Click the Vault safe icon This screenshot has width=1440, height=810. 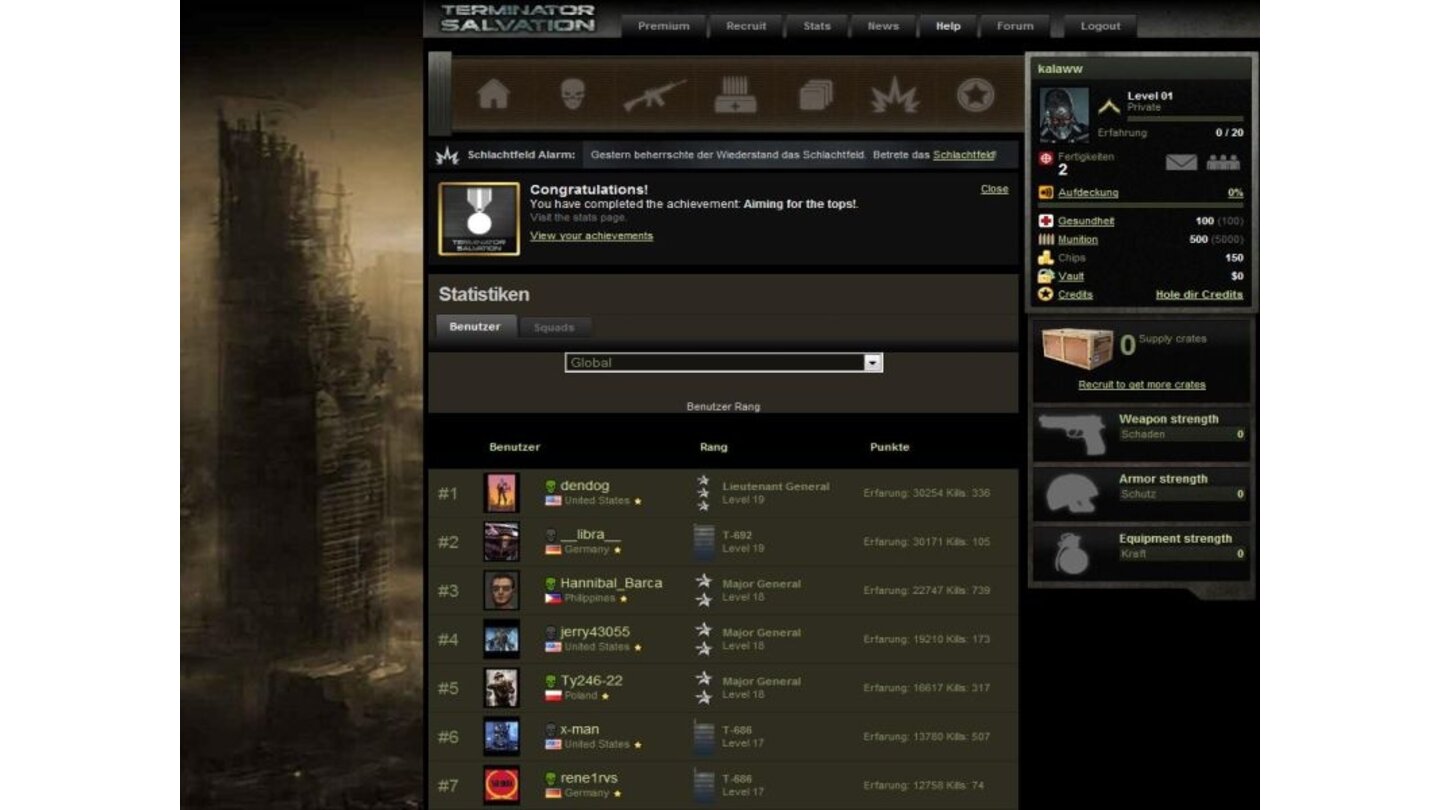[1046, 276]
